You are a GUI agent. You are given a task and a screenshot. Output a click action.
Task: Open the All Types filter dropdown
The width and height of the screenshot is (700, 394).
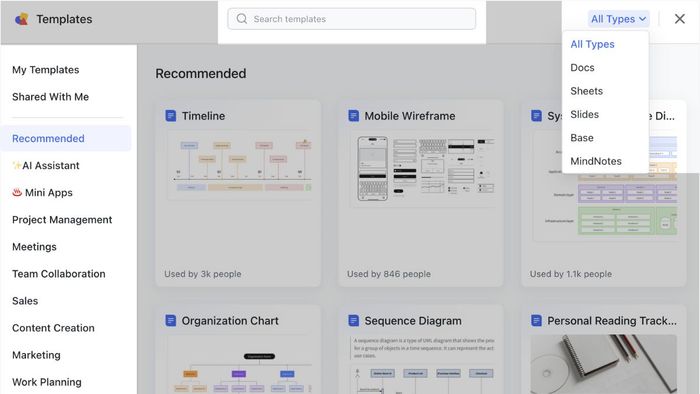(618, 19)
